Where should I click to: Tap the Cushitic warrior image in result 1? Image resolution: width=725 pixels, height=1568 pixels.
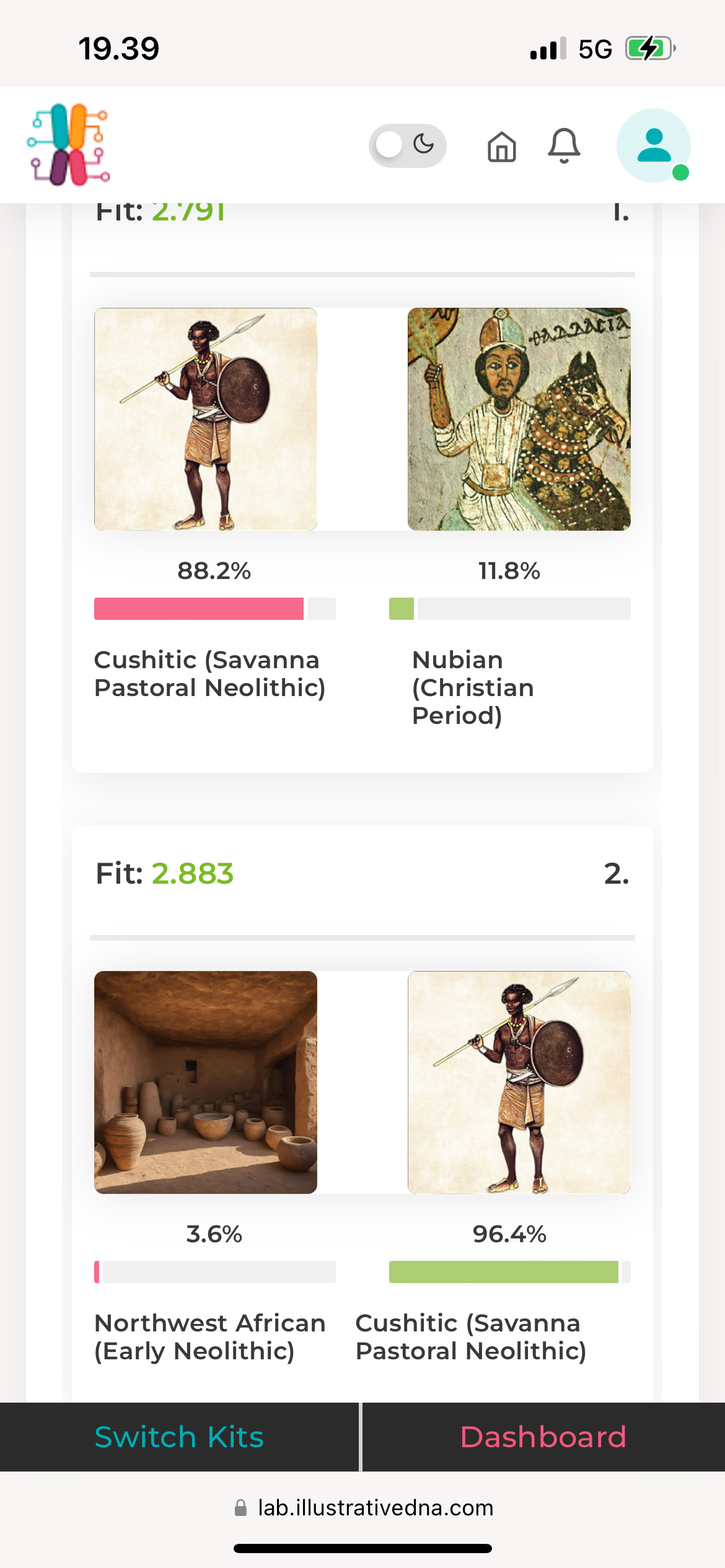206,419
